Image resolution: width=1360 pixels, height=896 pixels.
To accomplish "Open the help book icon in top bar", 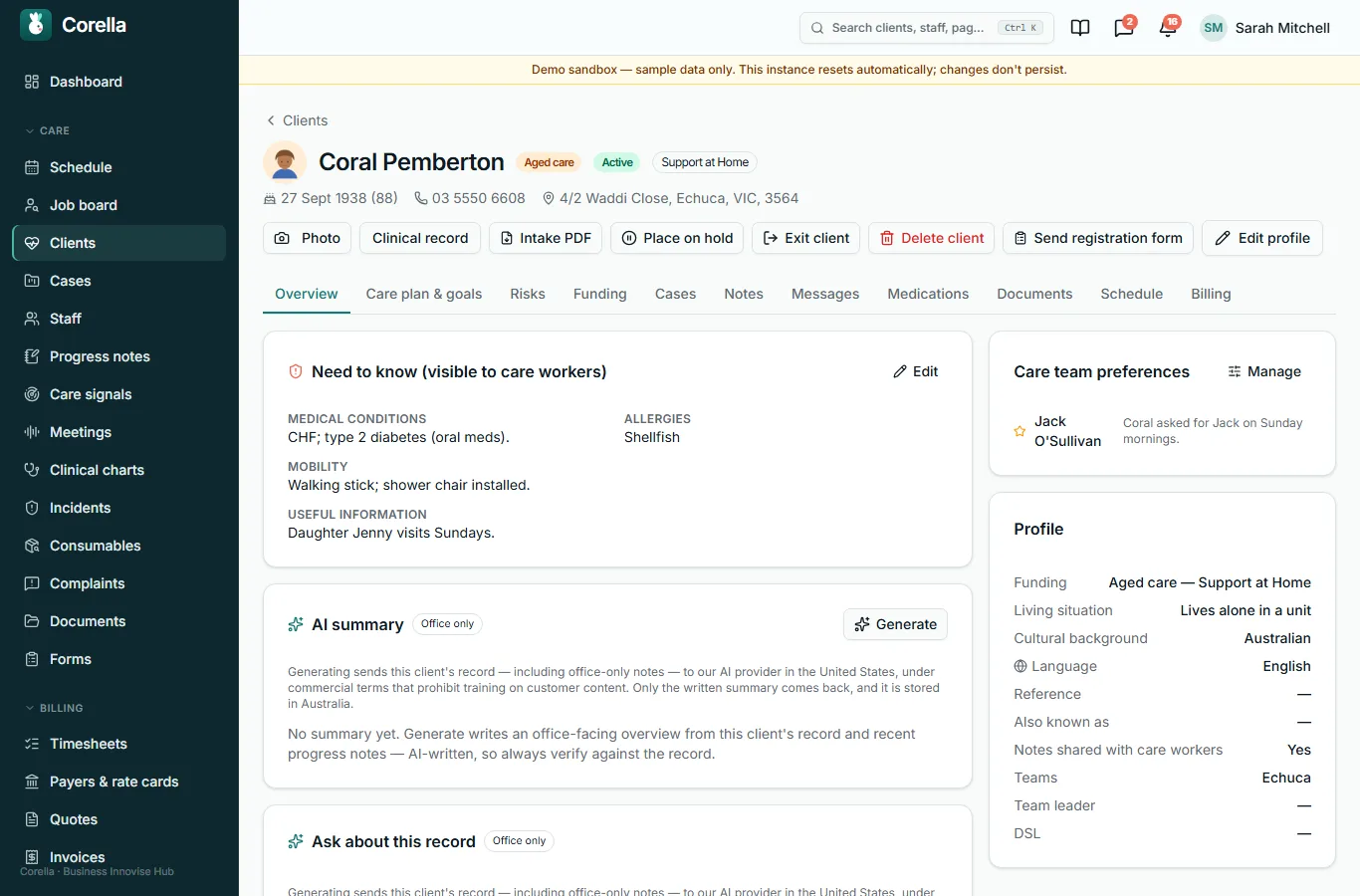I will pyautogui.click(x=1080, y=28).
